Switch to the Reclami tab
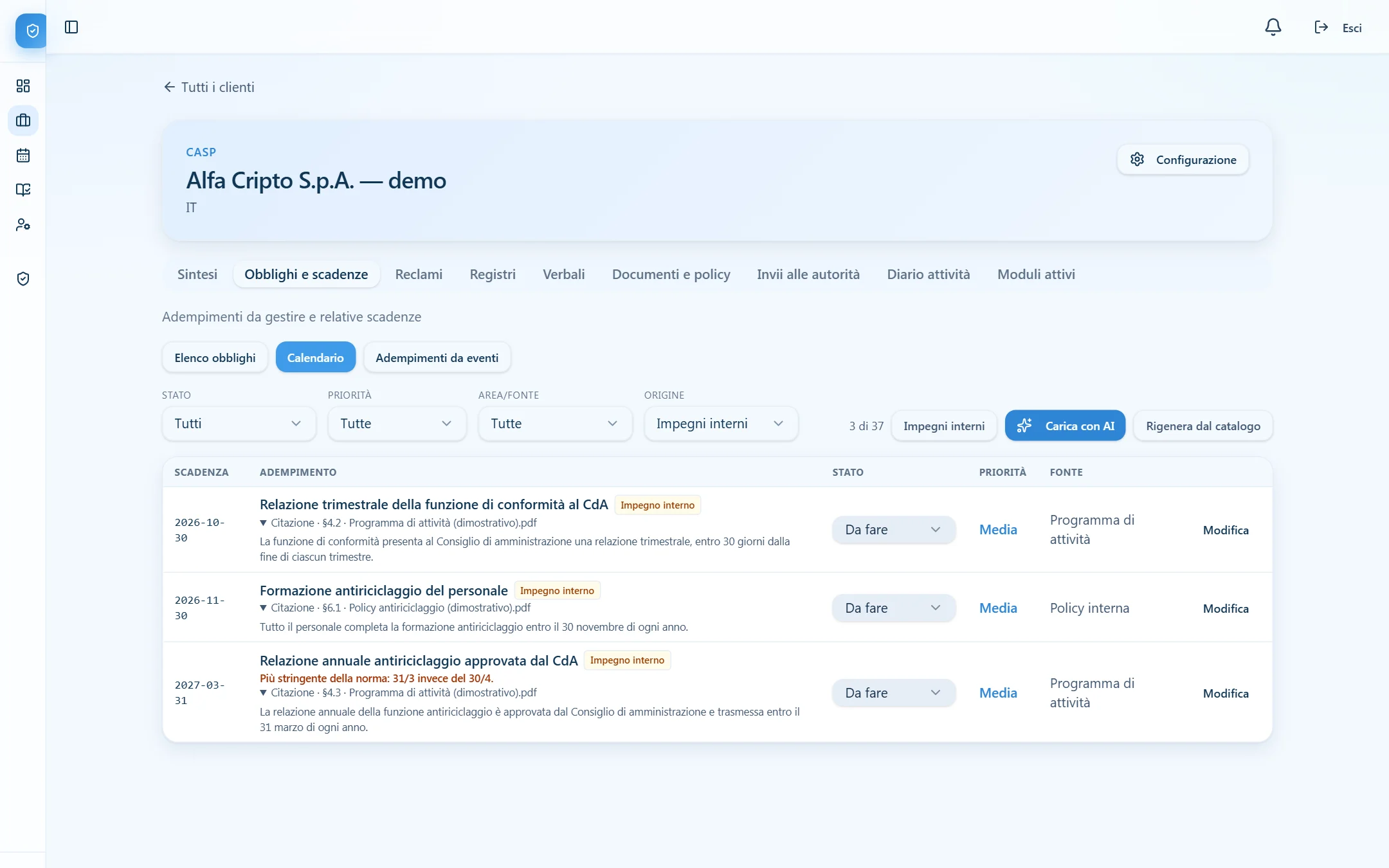This screenshot has height=868, width=1389. point(419,274)
